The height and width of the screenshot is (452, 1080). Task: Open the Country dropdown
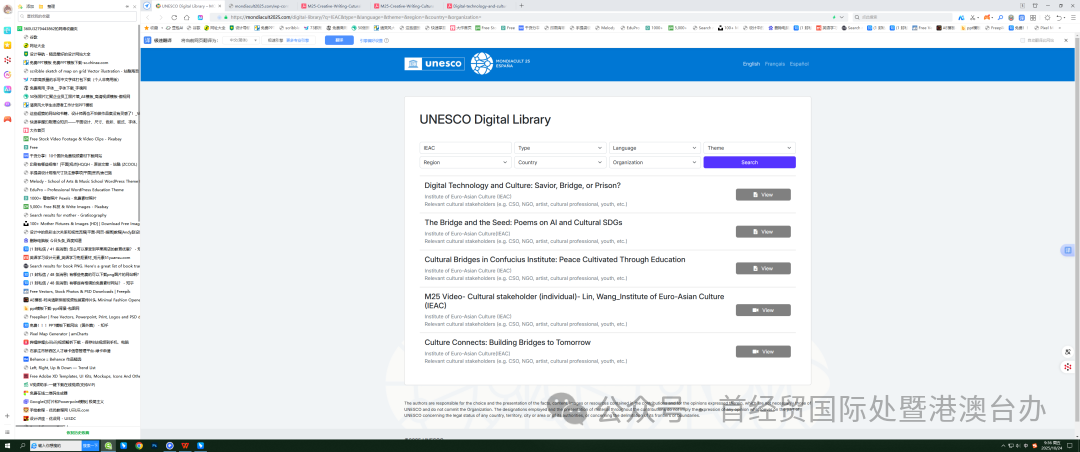tap(560, 162)
